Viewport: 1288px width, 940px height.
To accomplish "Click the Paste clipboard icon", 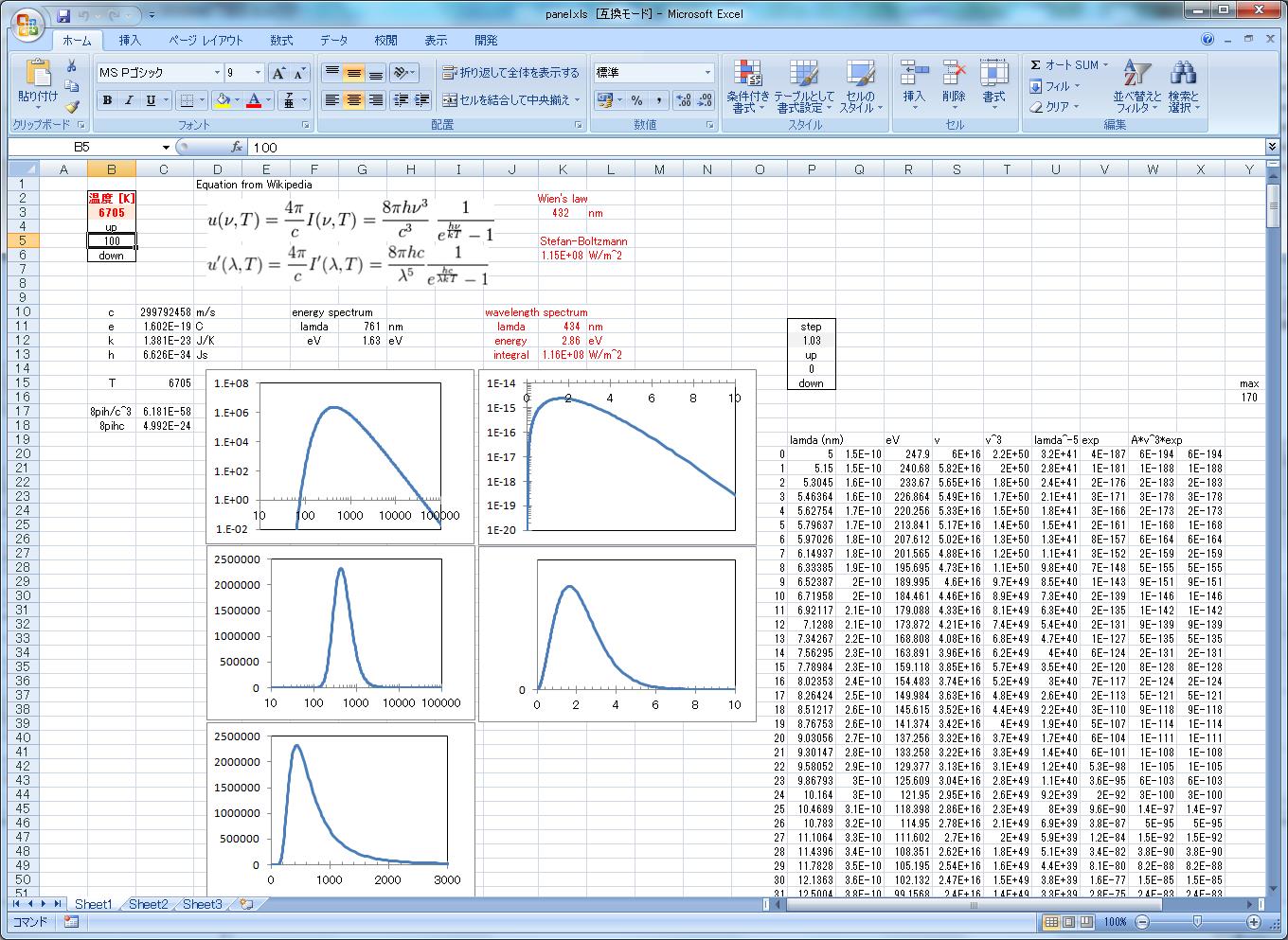I will [38, 76].
